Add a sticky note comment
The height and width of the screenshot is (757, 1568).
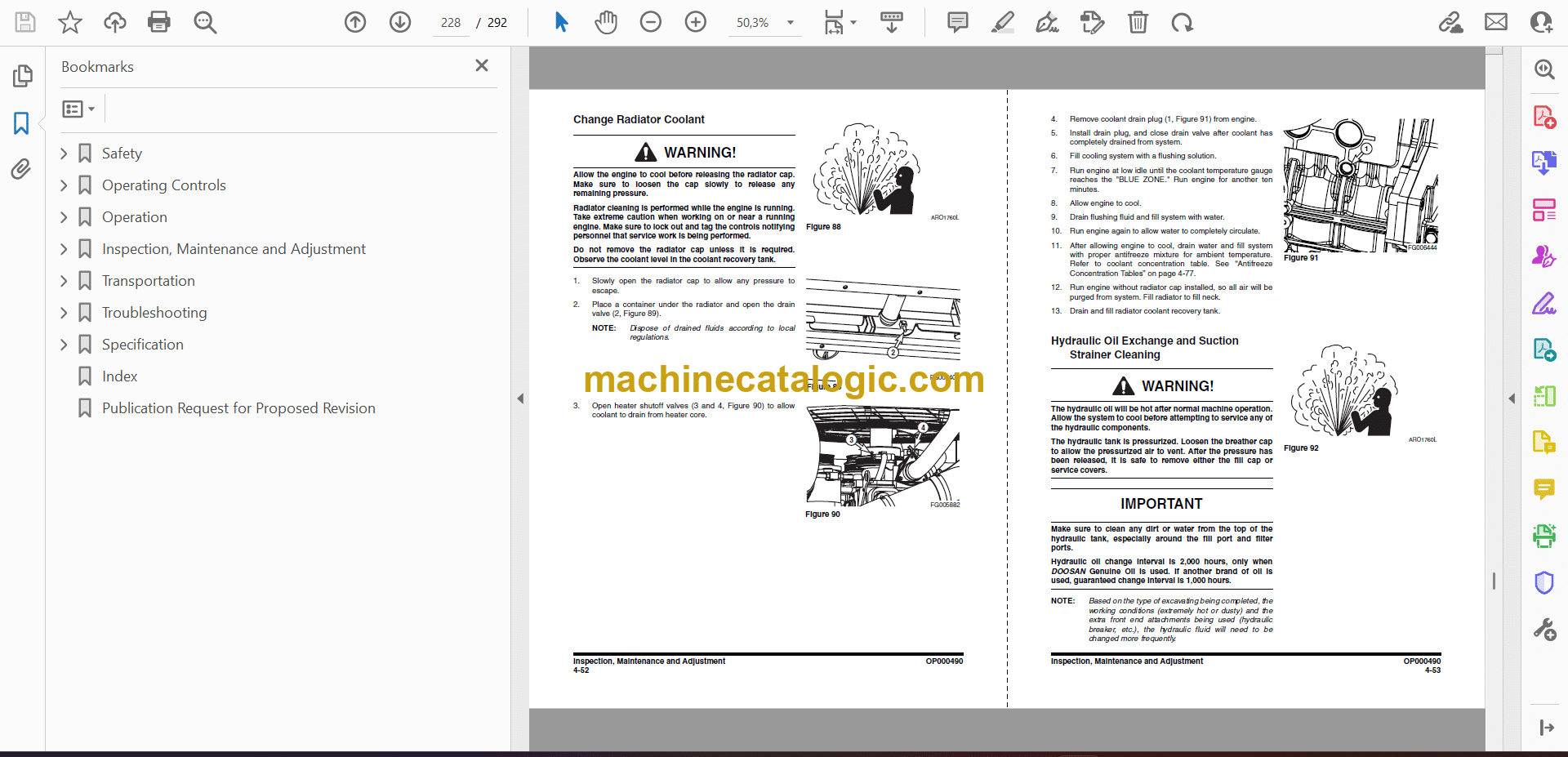957,22
